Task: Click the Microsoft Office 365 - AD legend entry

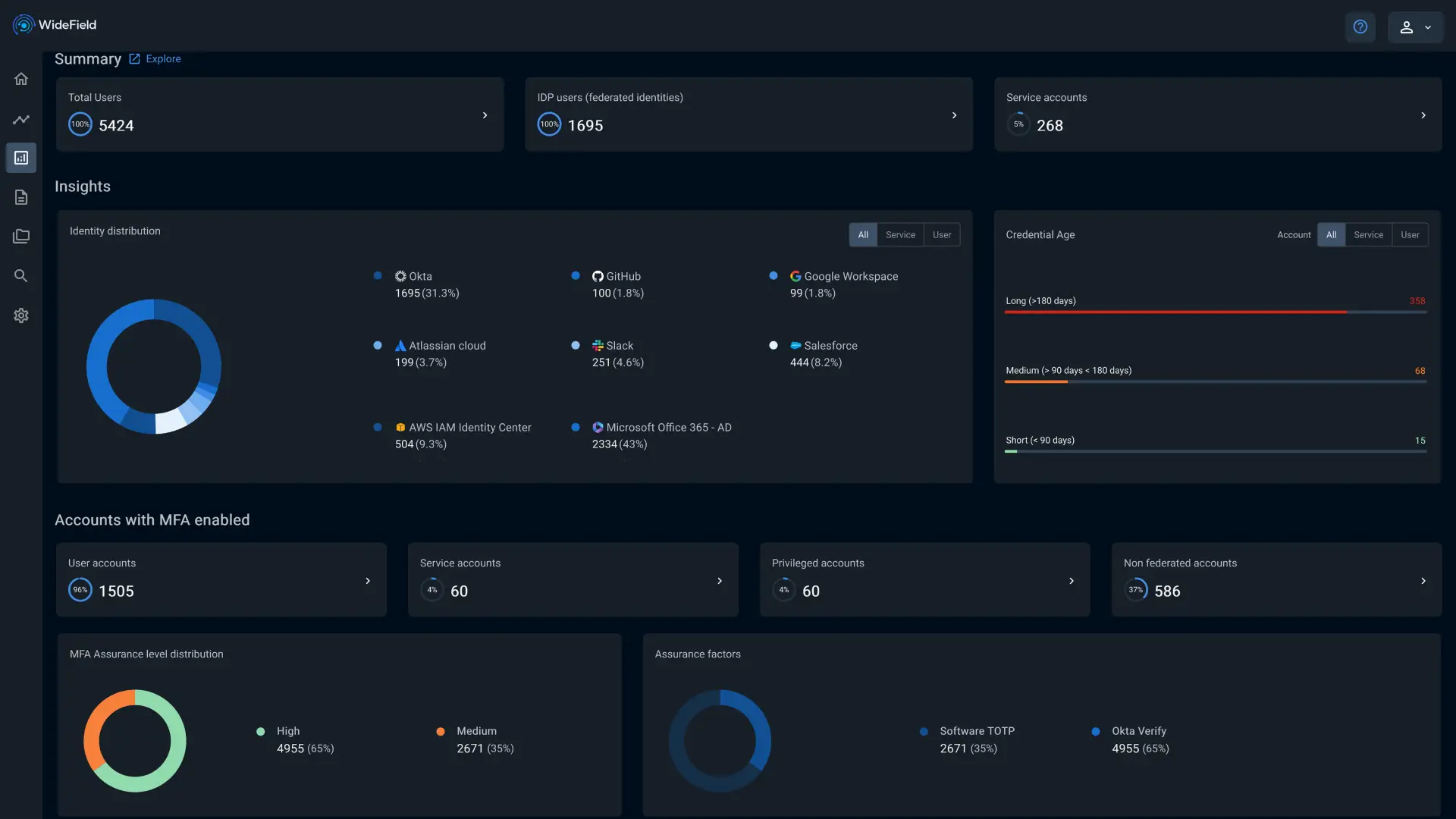Action: point(661,428)
